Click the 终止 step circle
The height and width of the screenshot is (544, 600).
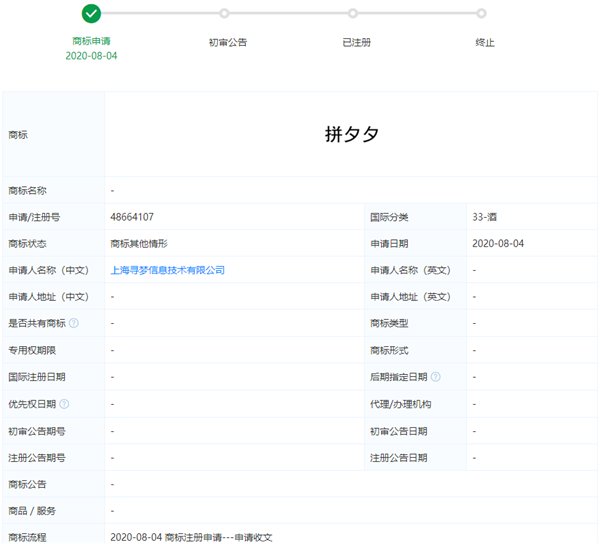click(x=481, y=13)
